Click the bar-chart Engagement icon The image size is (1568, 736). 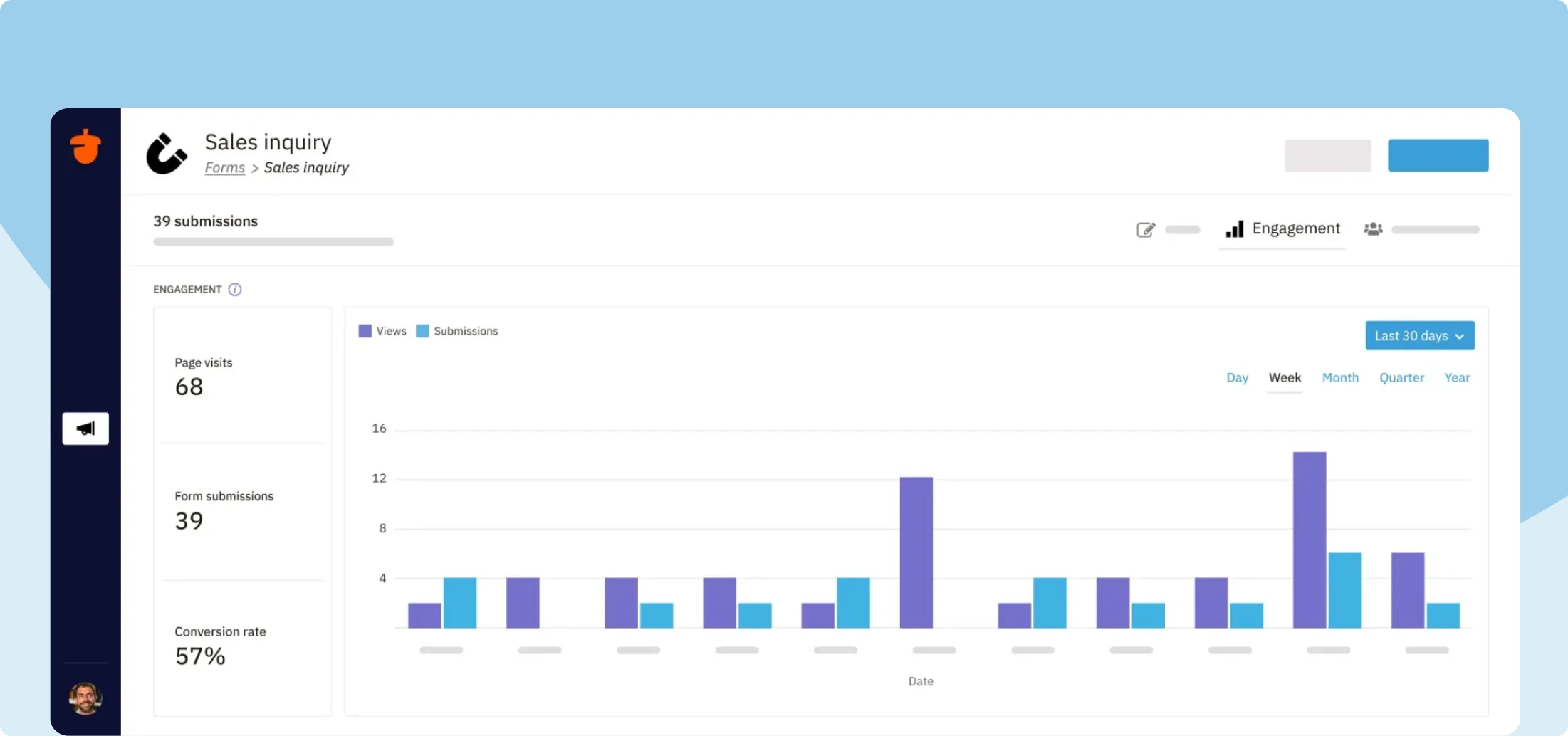coord(1235,229)
